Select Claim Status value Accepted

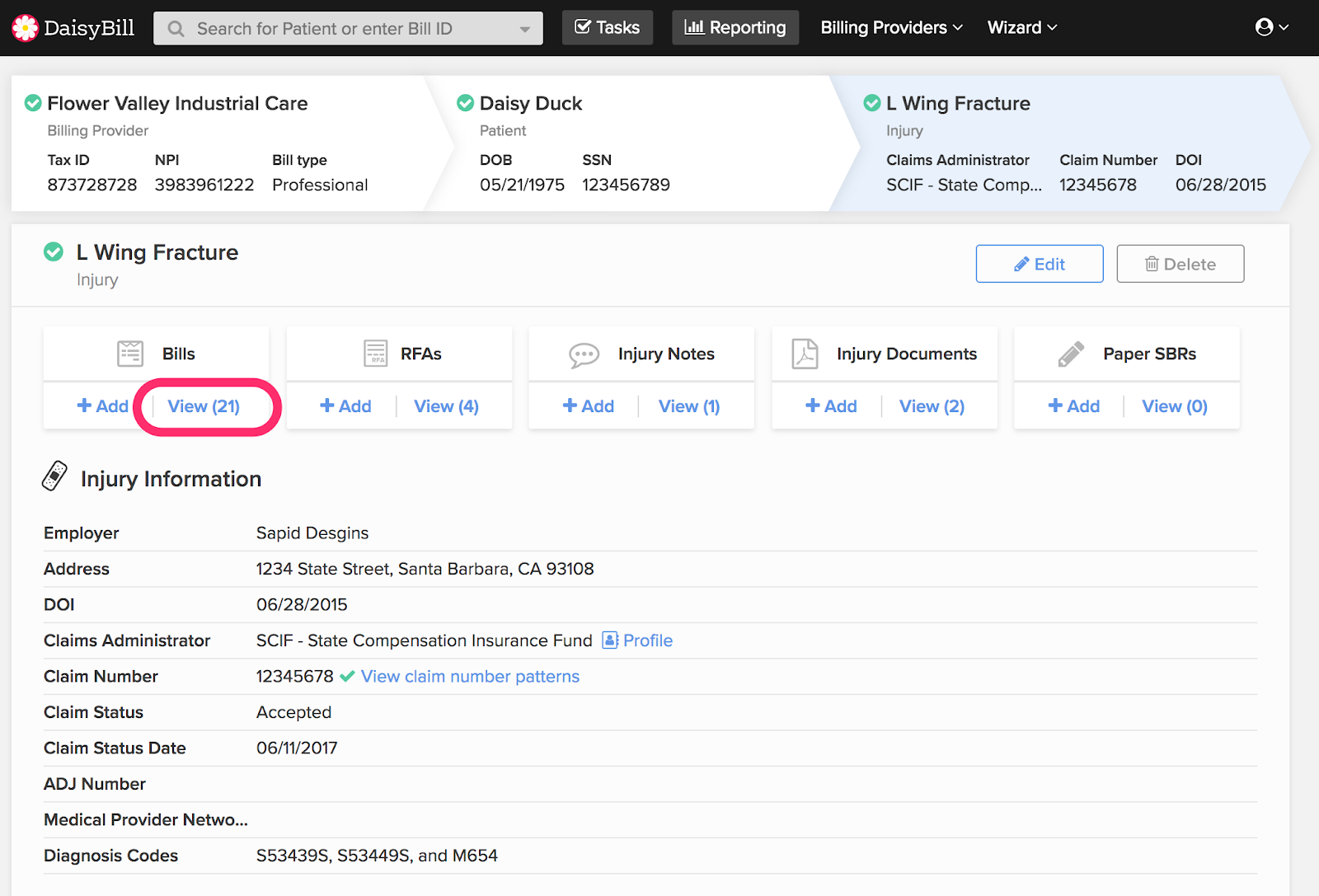point(293,712)
